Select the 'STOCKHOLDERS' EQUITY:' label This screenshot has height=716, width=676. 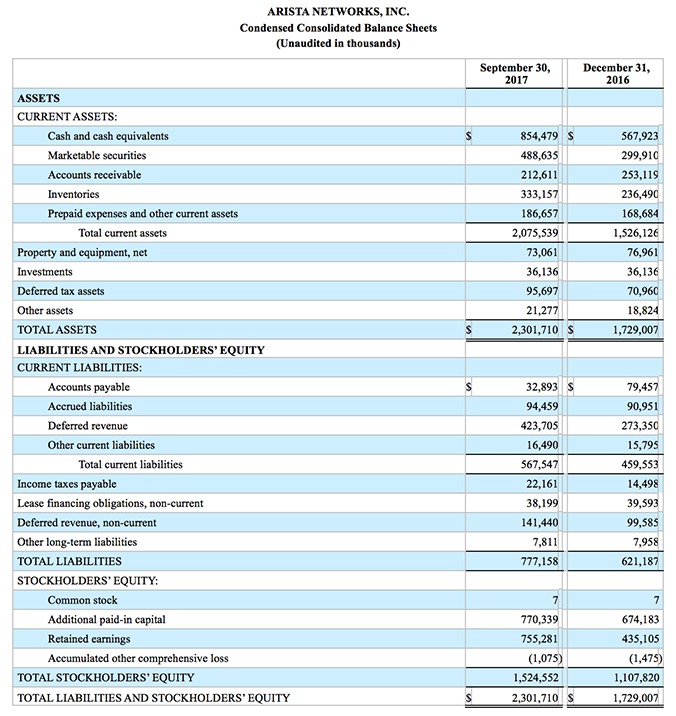click(x=88, y=581)
